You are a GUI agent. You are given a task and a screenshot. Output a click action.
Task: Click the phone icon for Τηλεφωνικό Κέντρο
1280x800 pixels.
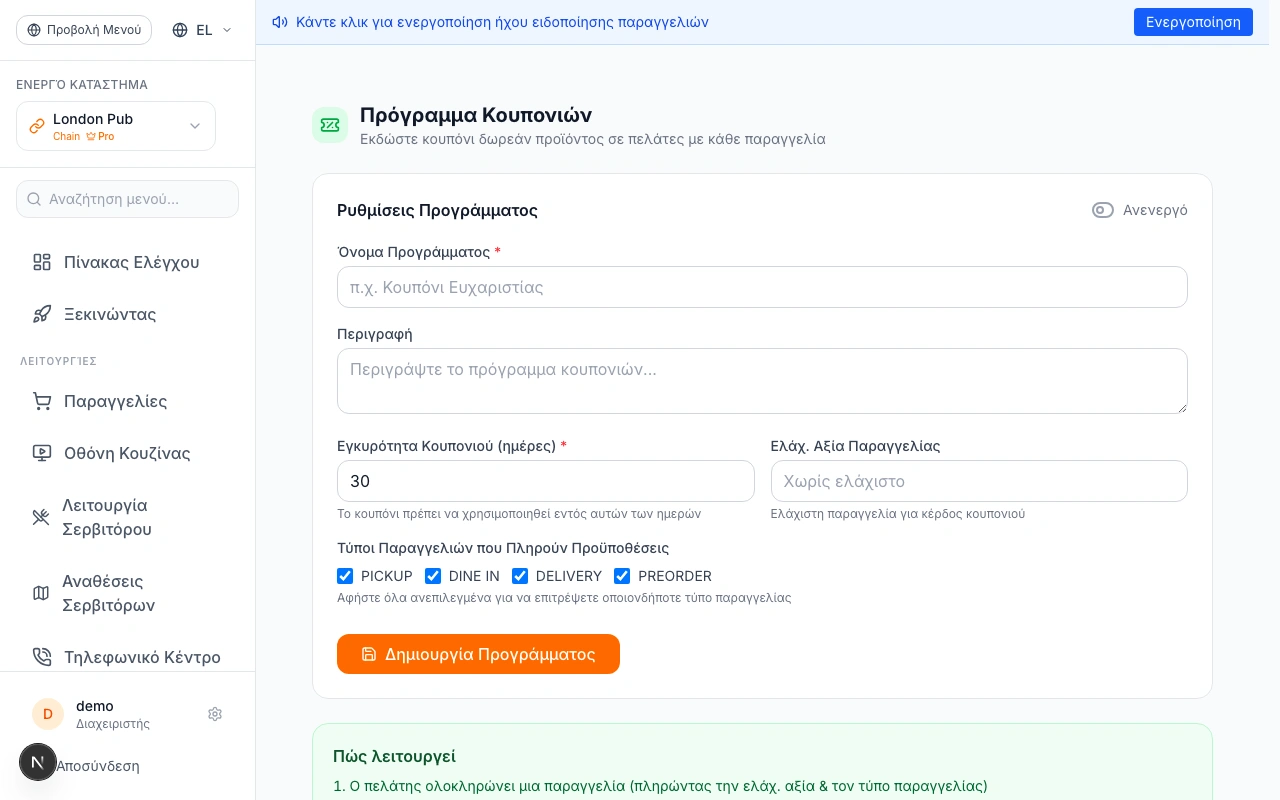(x=42, y=657)
